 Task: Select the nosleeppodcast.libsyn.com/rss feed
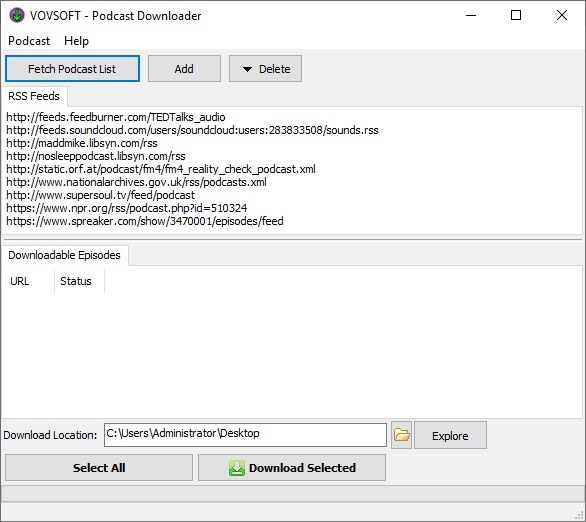(x=96, y=156)
